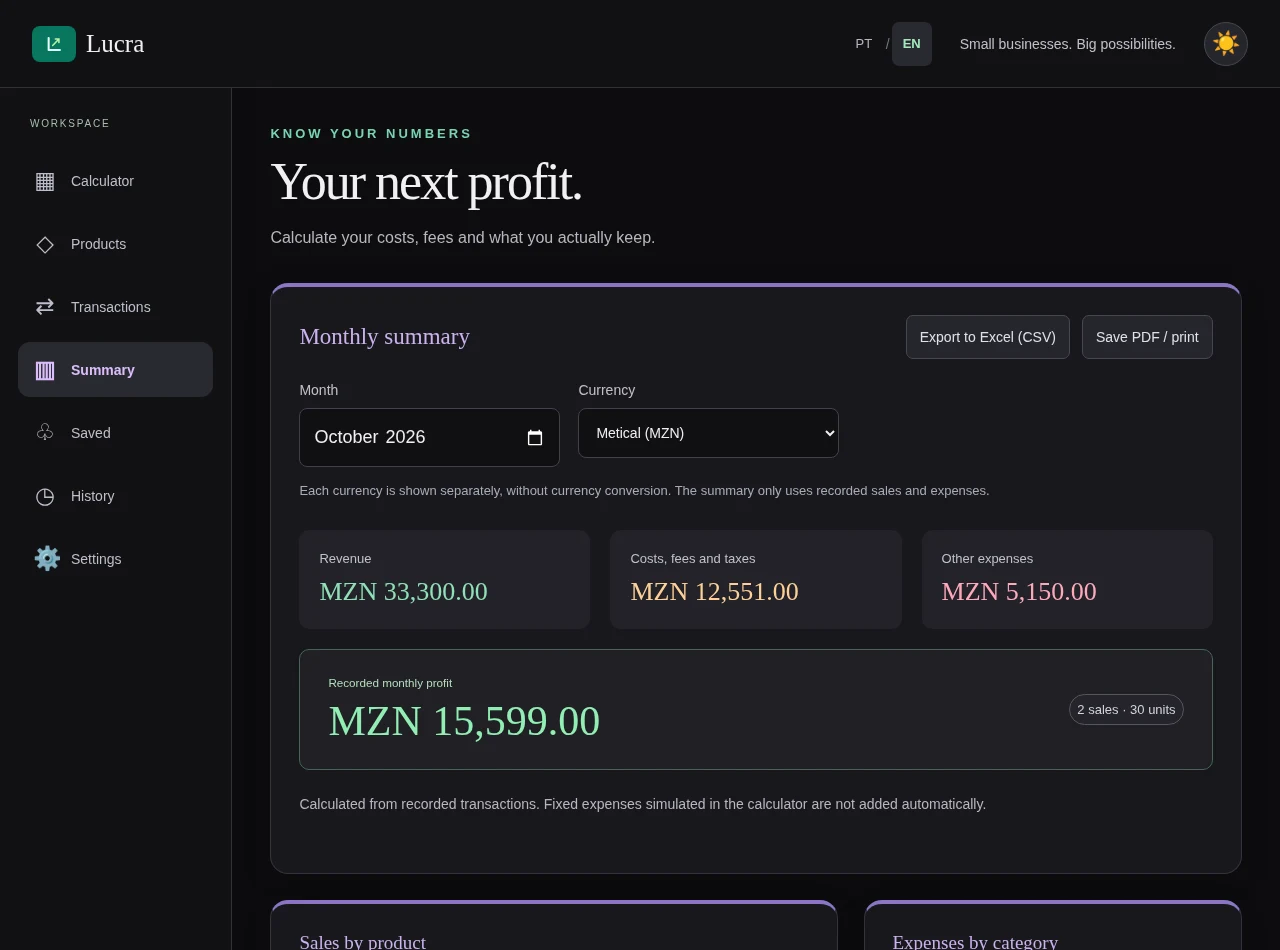Click Save PDF / print button
The image size is (1280, 950).
(1147, 337)
